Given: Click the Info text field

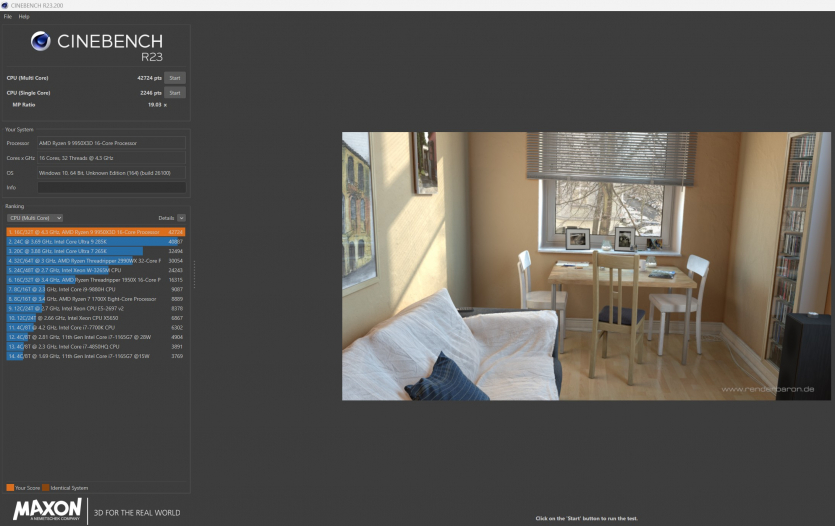Looking at the screenshot, I should click(111, 187).
